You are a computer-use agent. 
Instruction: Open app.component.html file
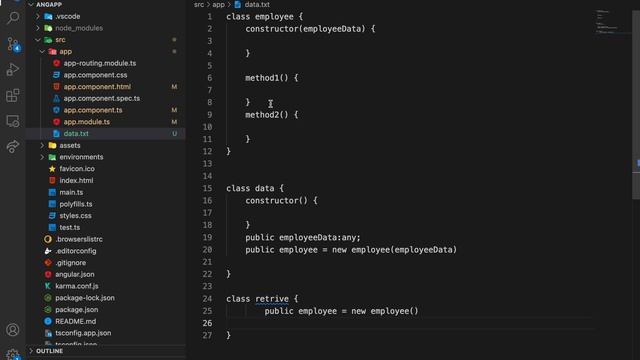[97, 87]
